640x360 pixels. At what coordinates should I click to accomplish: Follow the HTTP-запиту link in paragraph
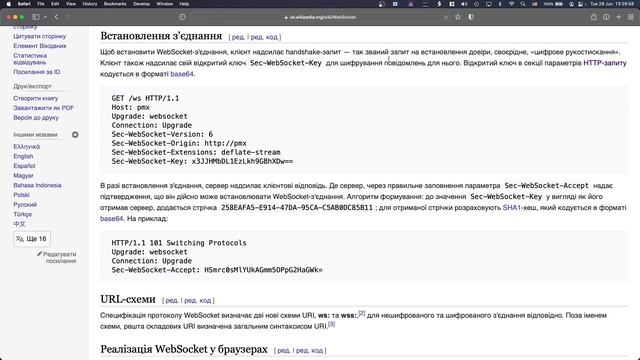pyautogui.click(x=604, y=63)
